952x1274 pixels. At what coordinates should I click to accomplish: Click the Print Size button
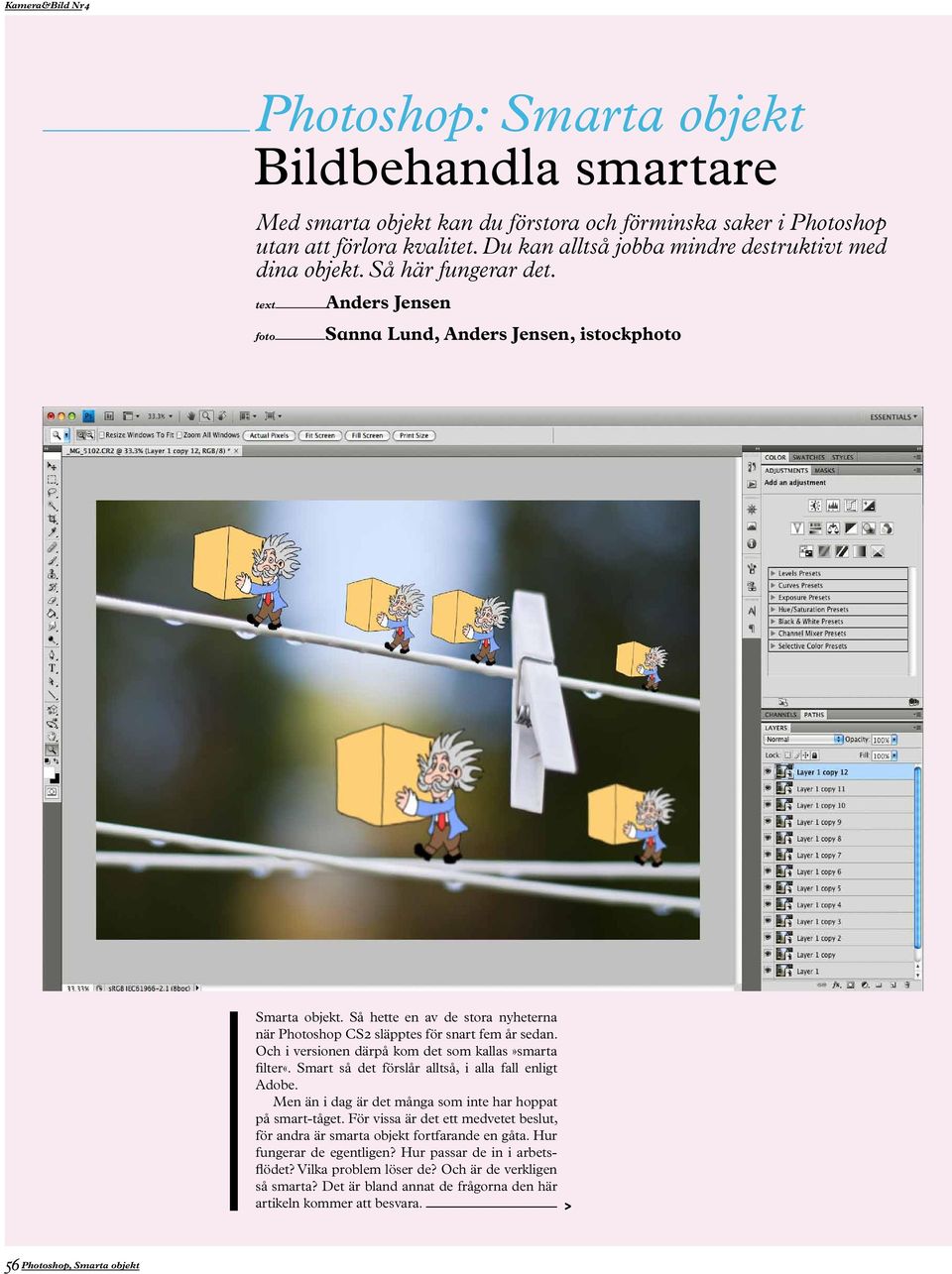pos(414,435)
